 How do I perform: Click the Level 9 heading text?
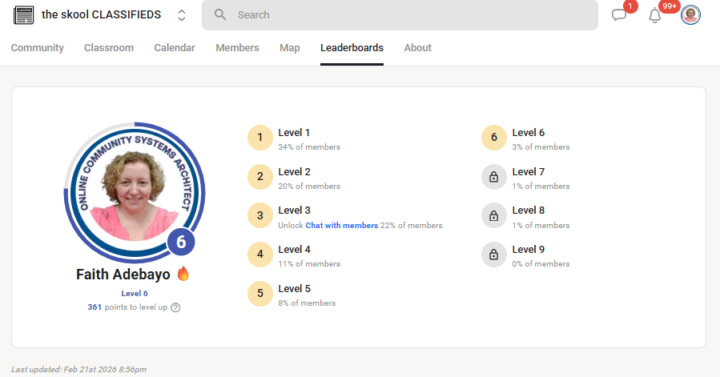tap(529, 249)
